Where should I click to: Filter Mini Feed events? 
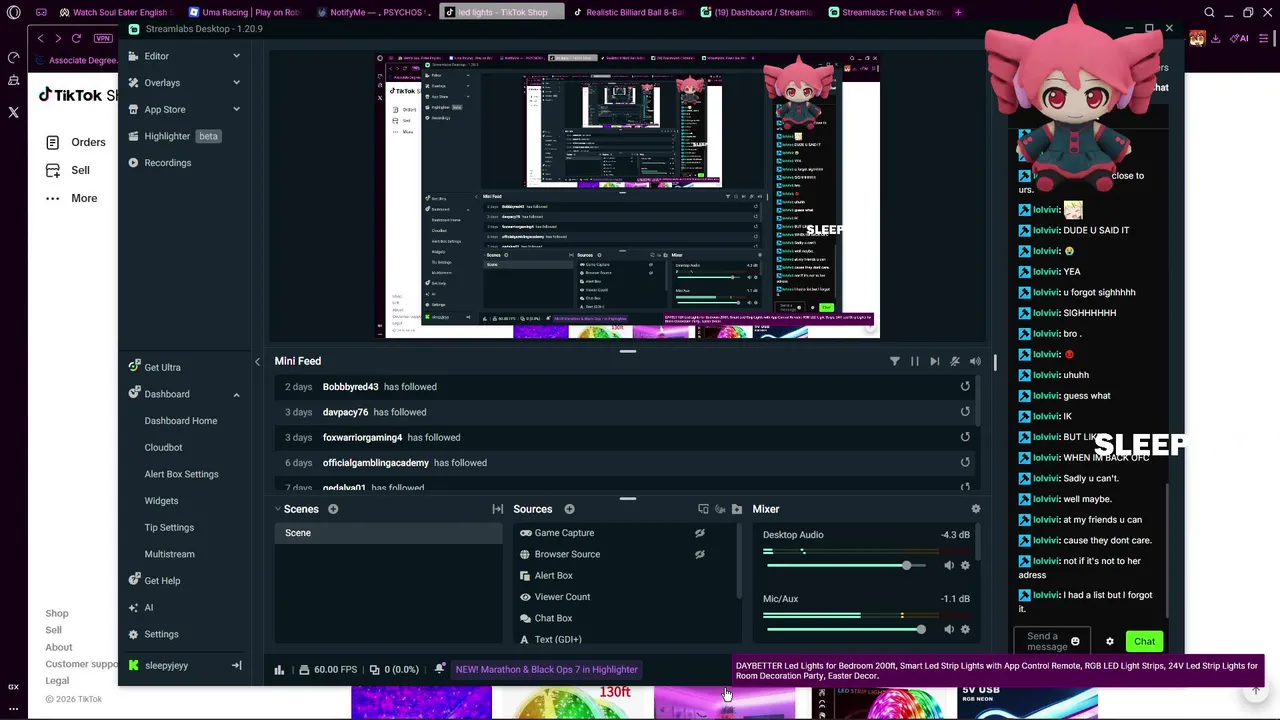coord(894,361)
